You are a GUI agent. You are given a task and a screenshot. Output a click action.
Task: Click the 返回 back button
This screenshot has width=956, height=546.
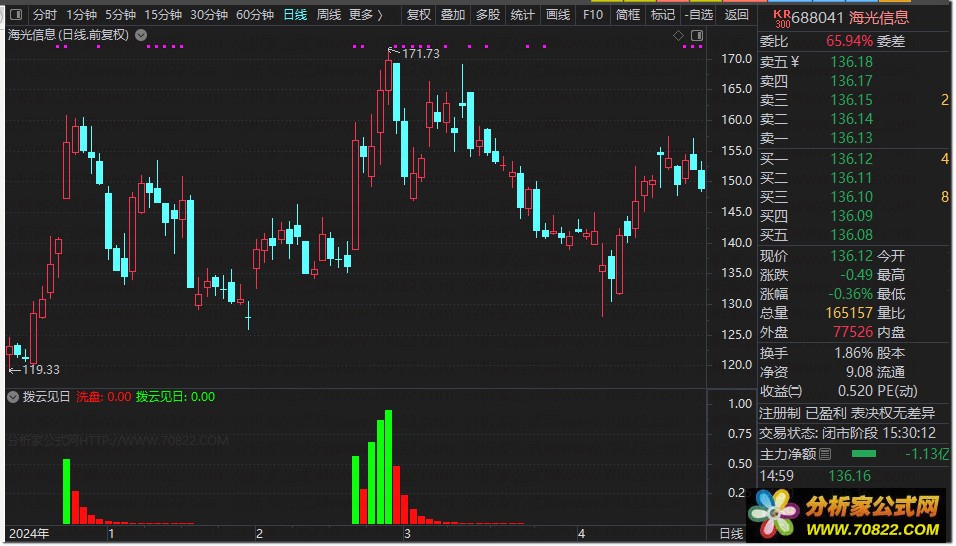(x=736, y=15)
